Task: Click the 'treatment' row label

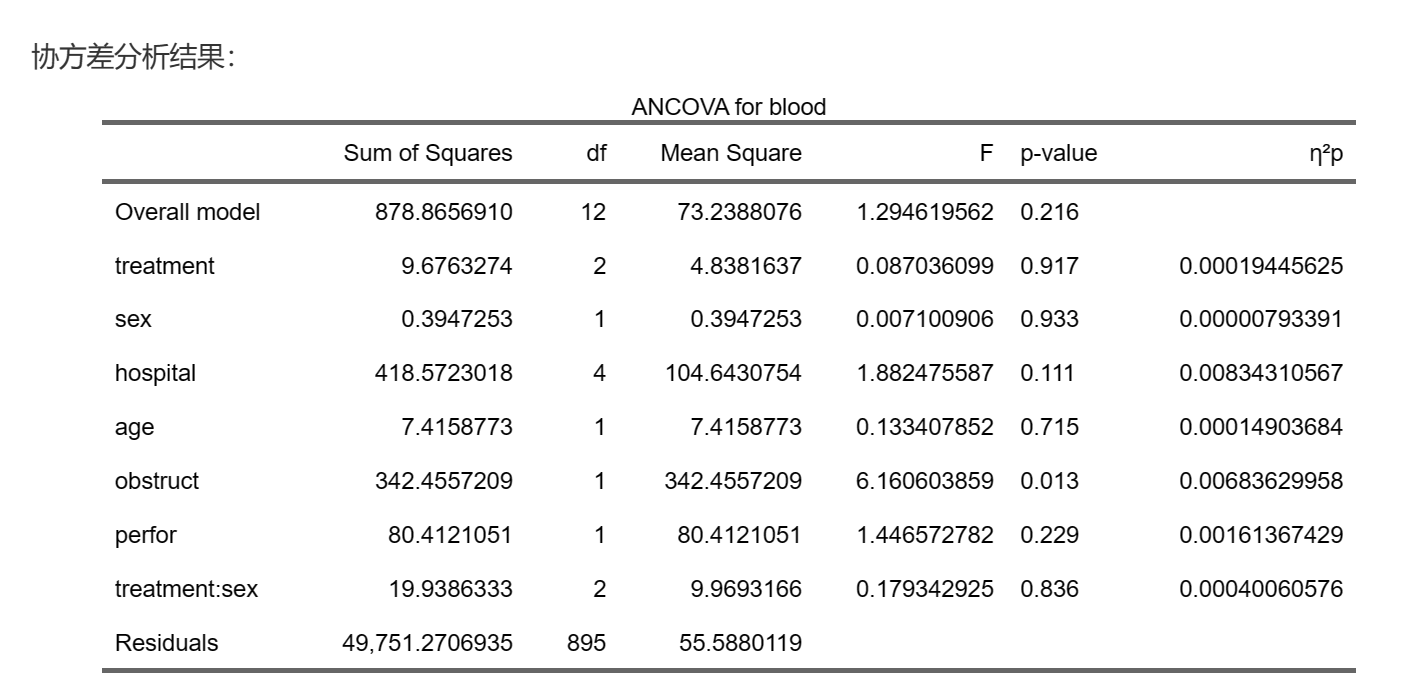Action: [164, 266]
